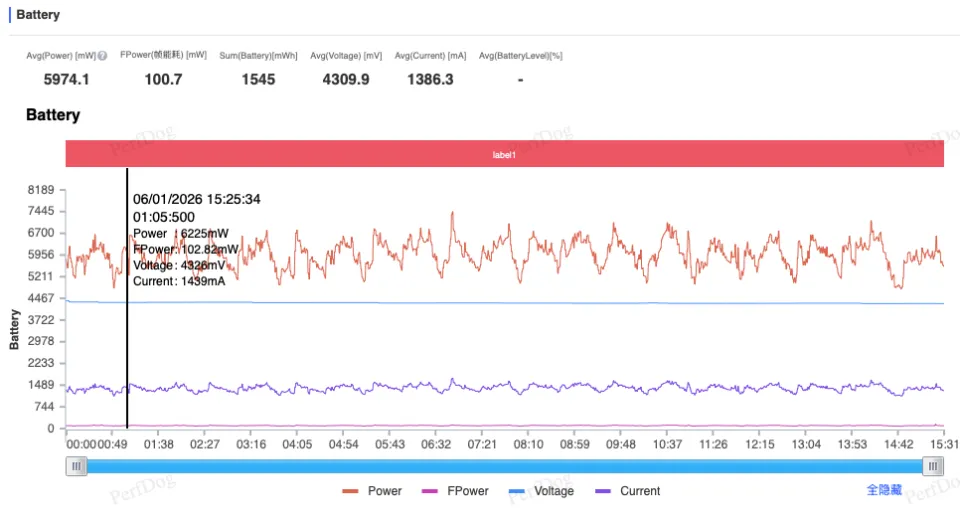Click the right time-range slider handle
The height and width of the screenshot is (523, 960).
pos(933,466)
